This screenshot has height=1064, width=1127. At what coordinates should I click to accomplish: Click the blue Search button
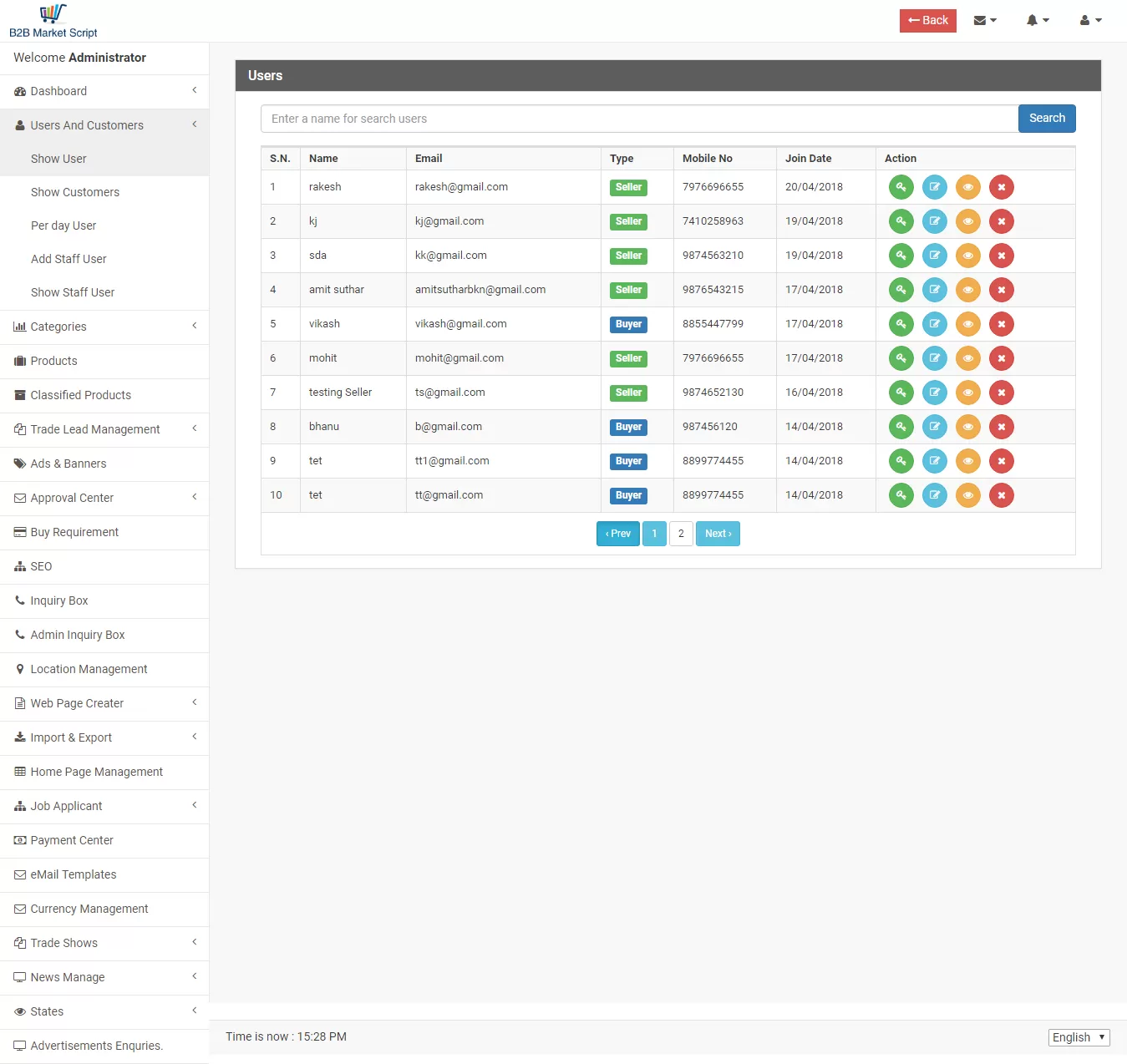1047,119
